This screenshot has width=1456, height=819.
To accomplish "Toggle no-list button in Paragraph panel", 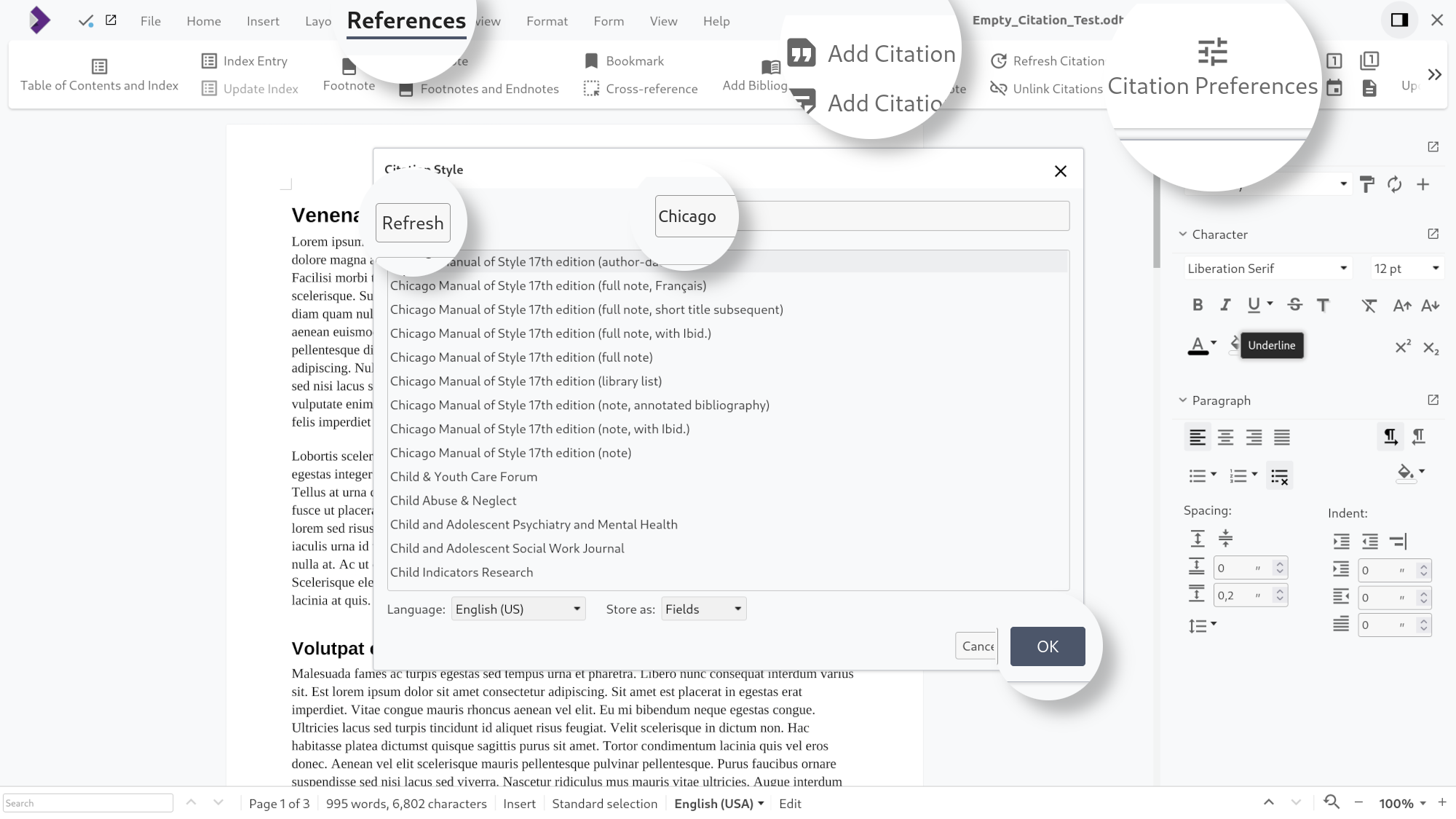I will pos(1280,476).
